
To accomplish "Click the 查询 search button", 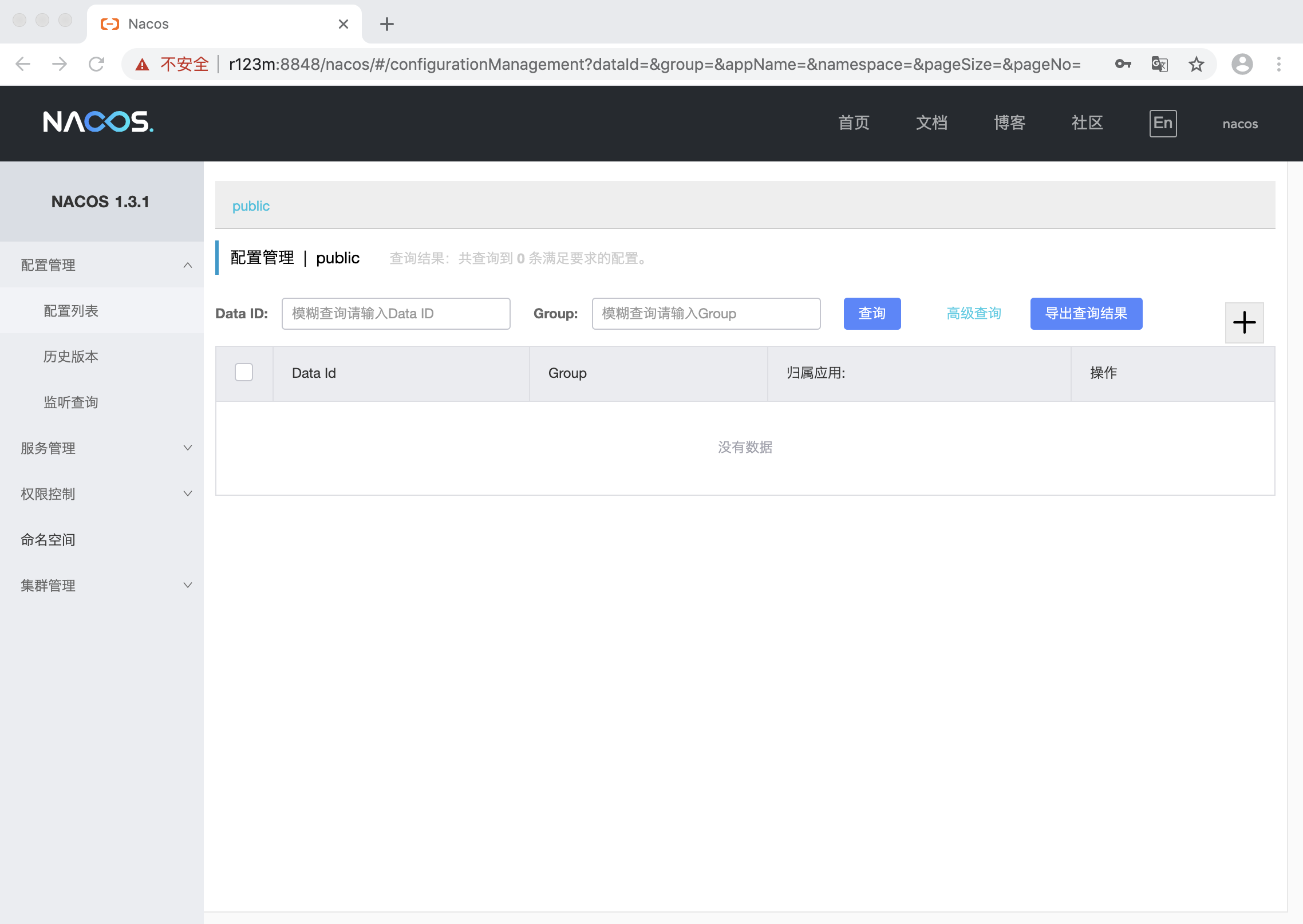I will (x=871, y=313).
